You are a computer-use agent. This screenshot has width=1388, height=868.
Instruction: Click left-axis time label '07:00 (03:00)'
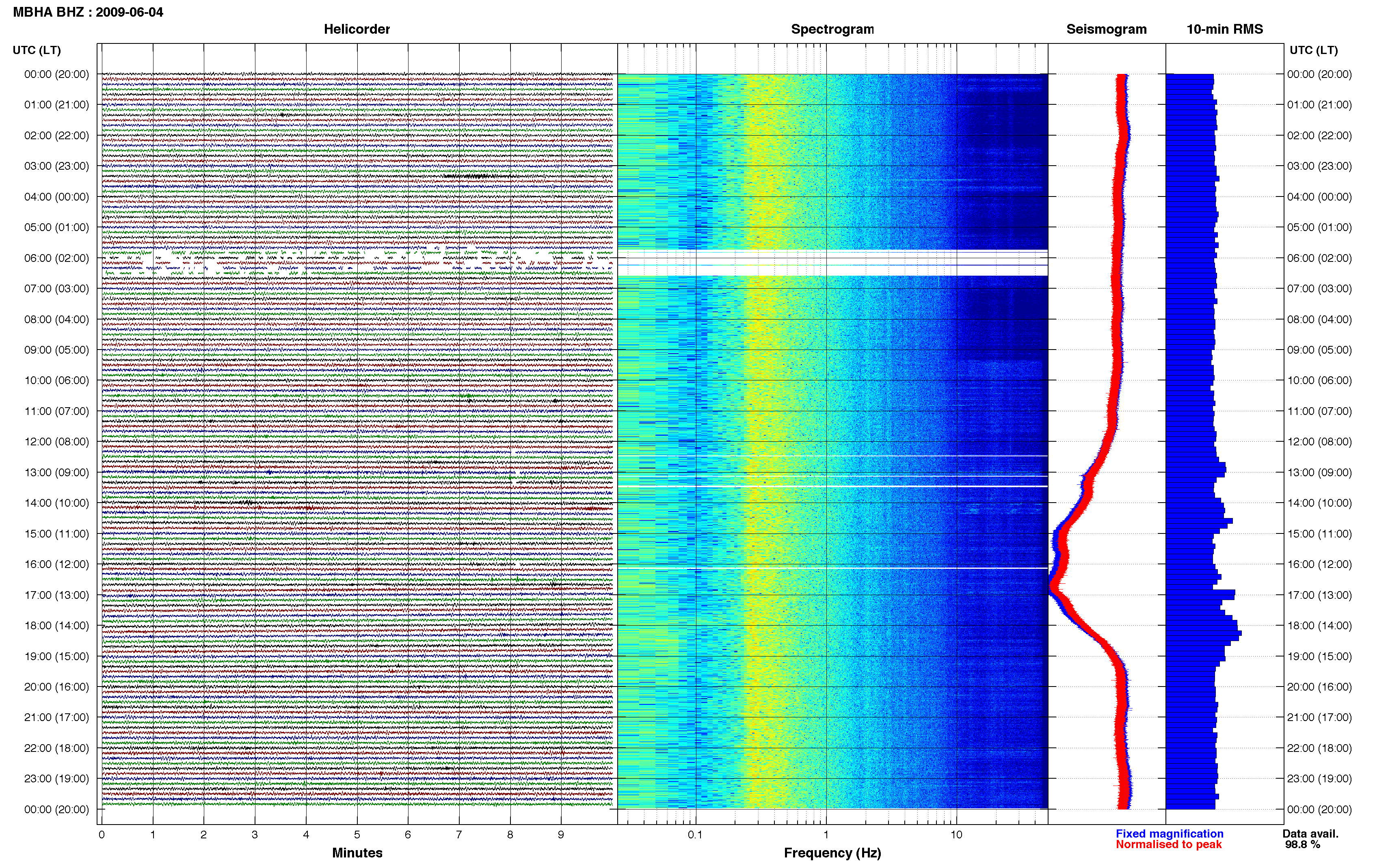point(57,289)
